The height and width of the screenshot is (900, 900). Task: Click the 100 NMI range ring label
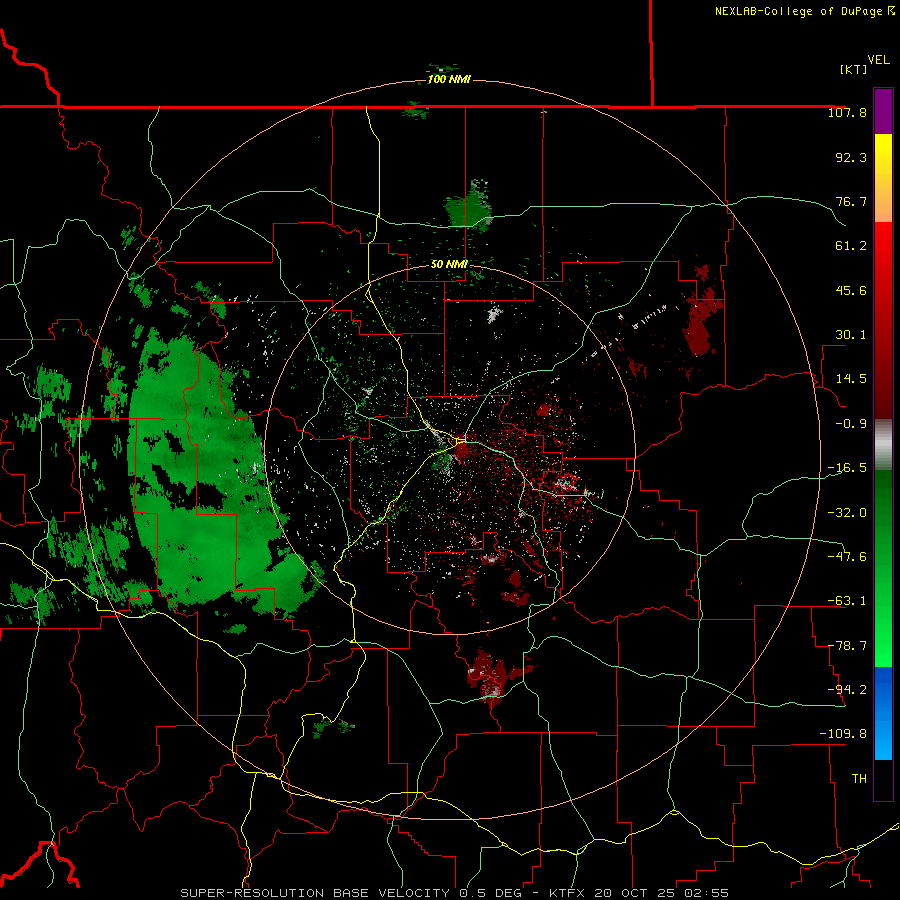(449, 79)
